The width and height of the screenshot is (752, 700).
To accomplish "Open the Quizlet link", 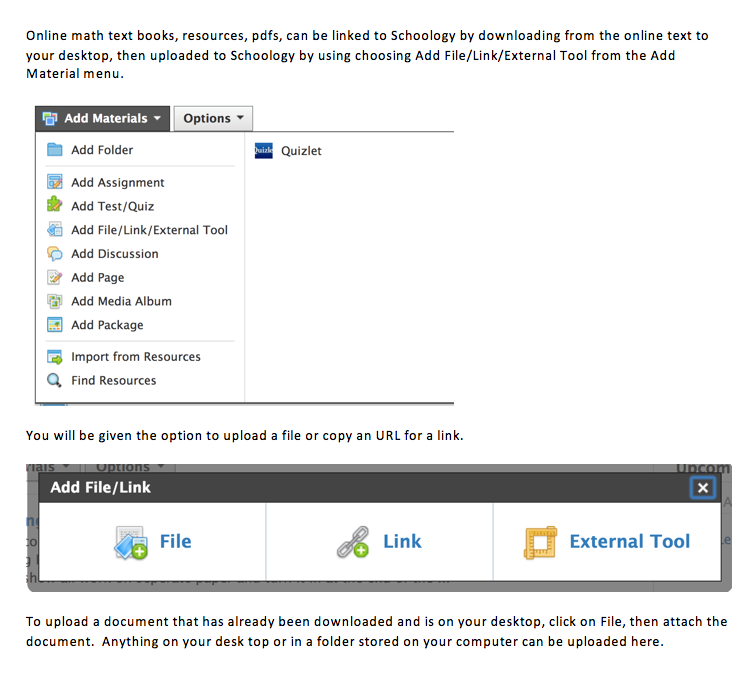I will (301, 151).
